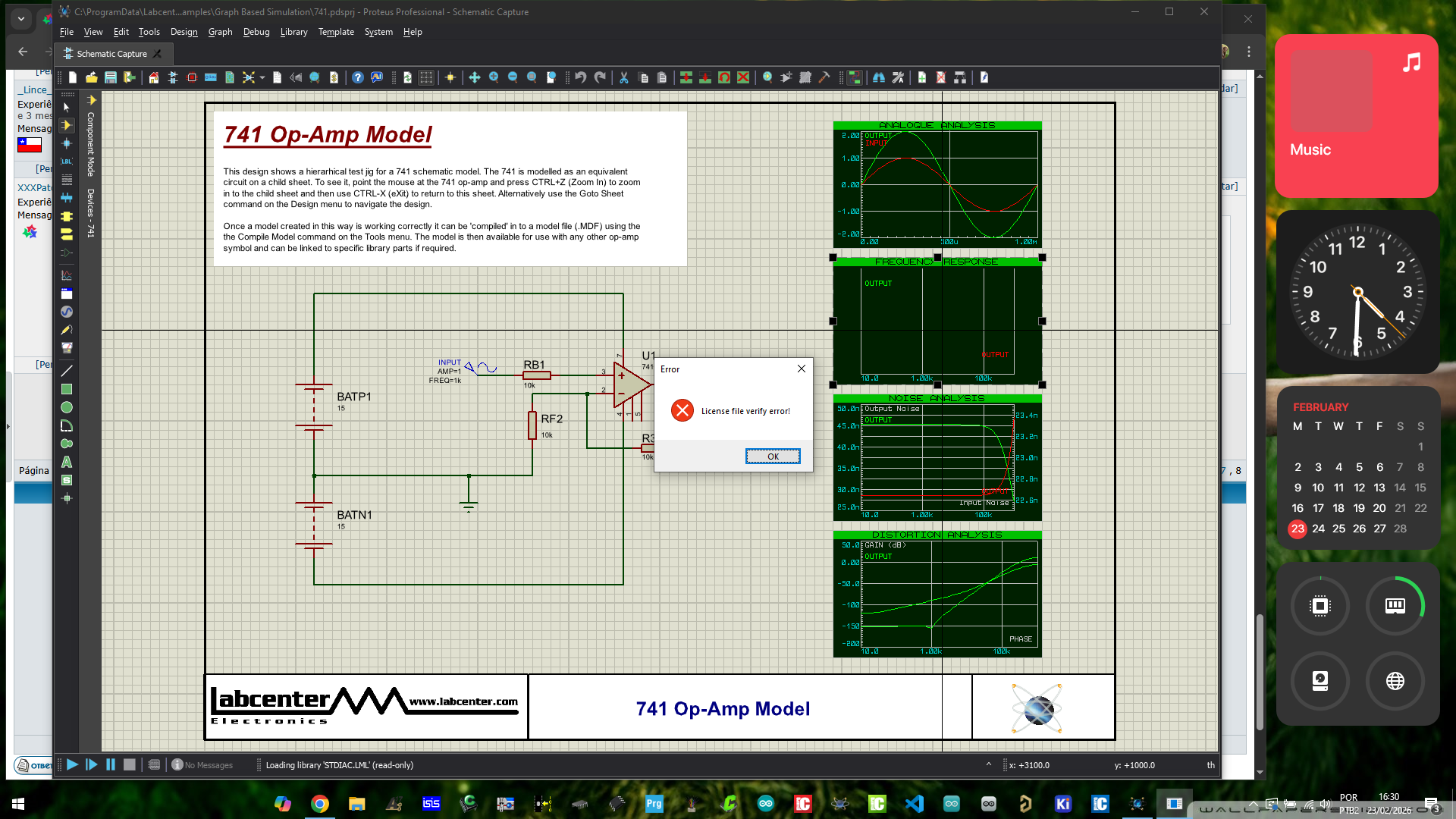Open Graph Mode in the side toolbar
This screenshot has width=1456, height=819.
67,275
